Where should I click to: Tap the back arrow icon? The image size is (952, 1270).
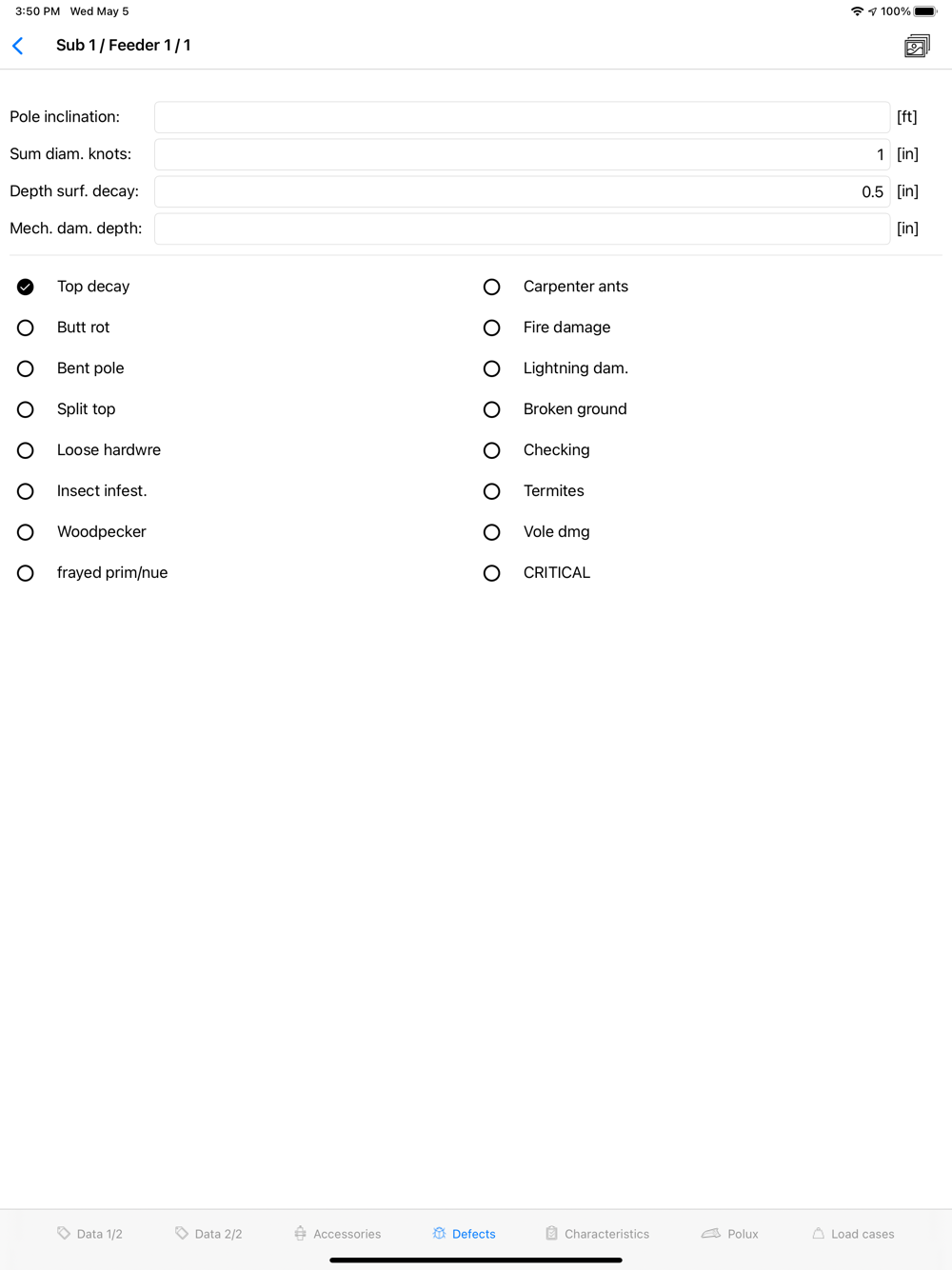pos(18,46)
